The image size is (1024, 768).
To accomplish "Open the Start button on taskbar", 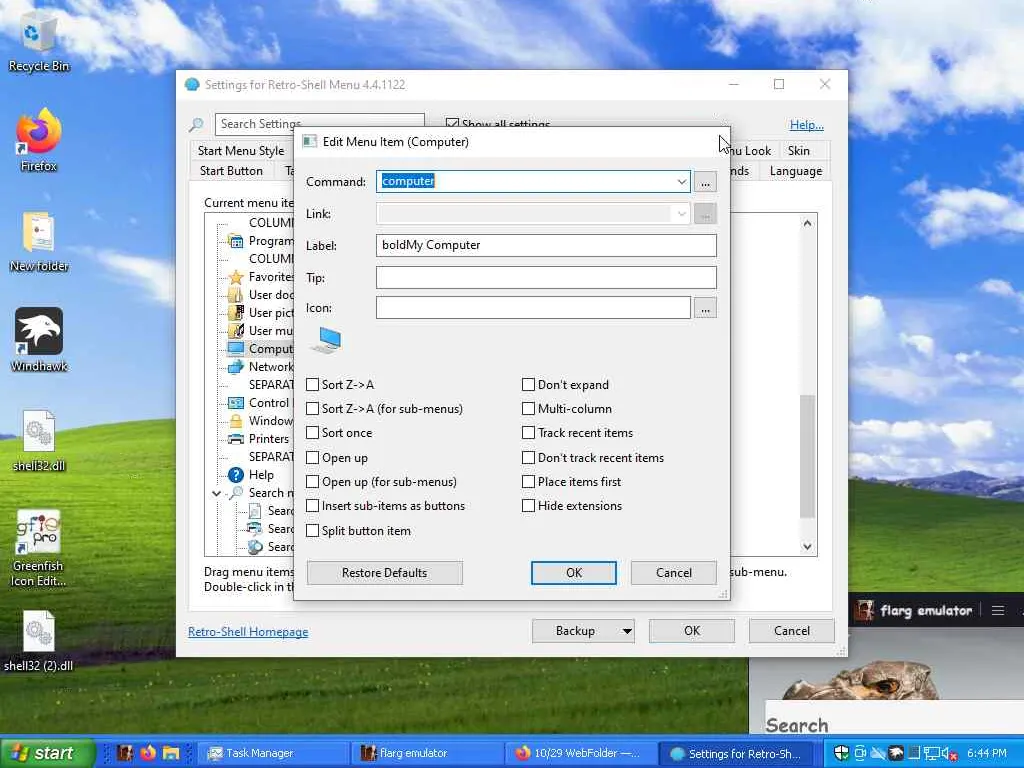I will (x=47, y=753).
